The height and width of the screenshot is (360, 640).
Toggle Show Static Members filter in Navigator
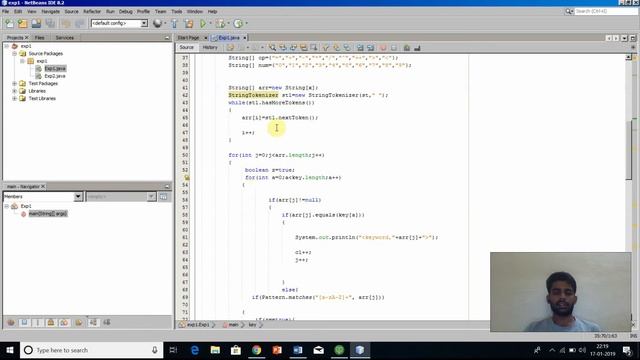pos(38,322)
